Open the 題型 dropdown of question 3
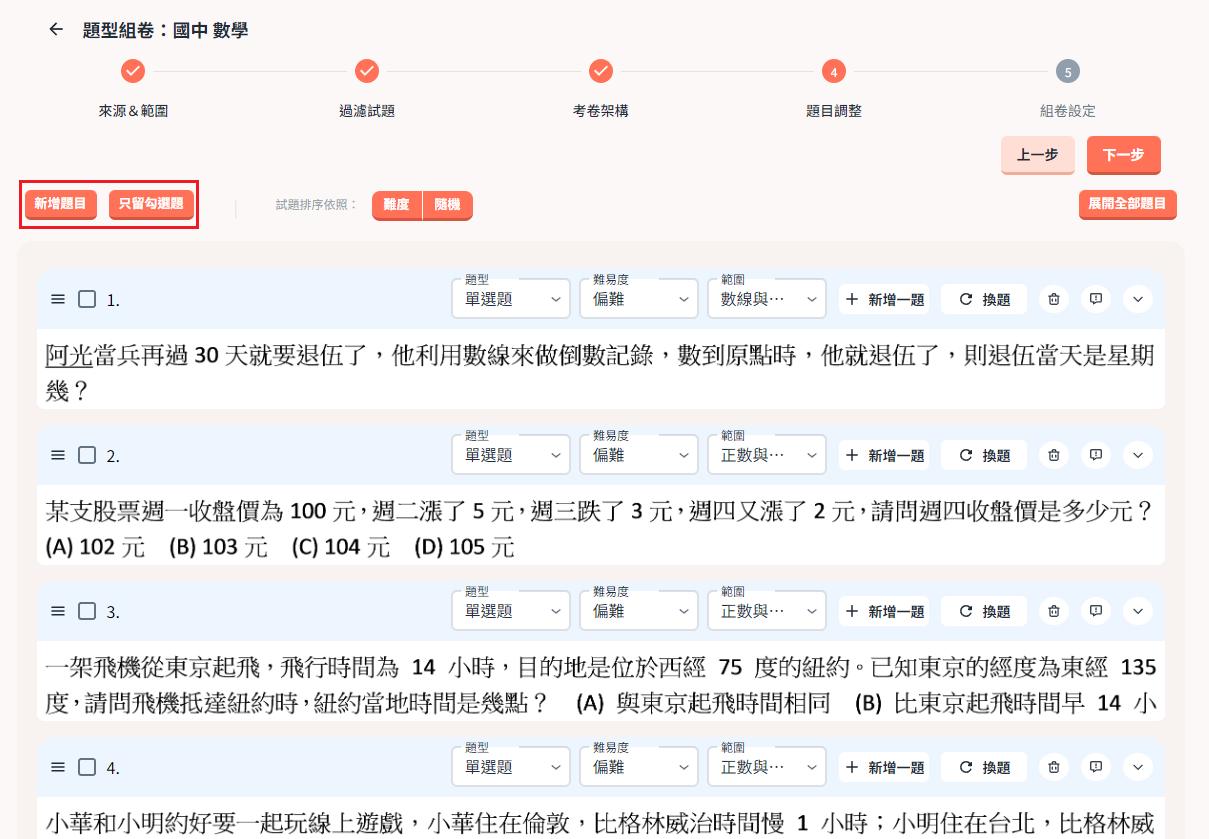Screen dimensions: 1209x839 [x=511, y=611]
